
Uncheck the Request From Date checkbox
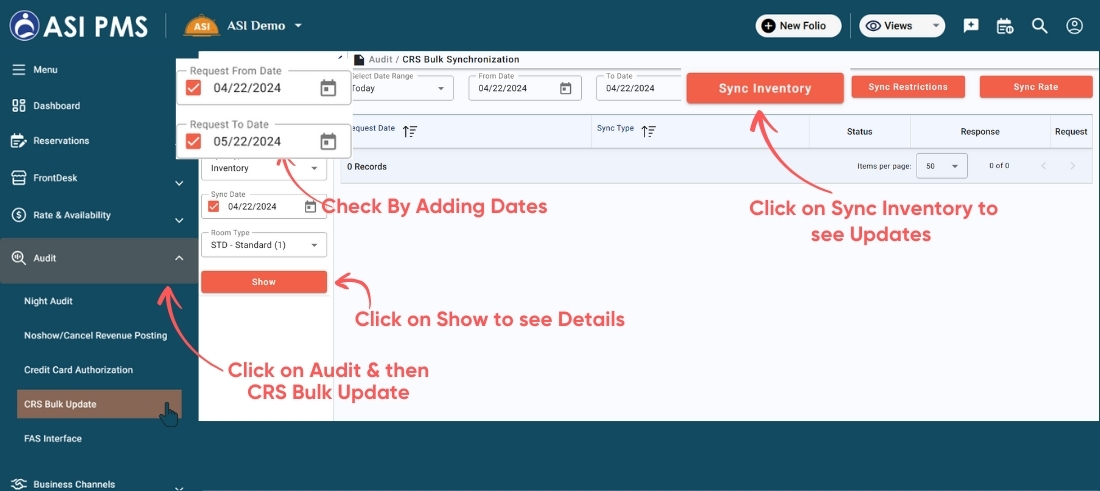tap(194, 88)
